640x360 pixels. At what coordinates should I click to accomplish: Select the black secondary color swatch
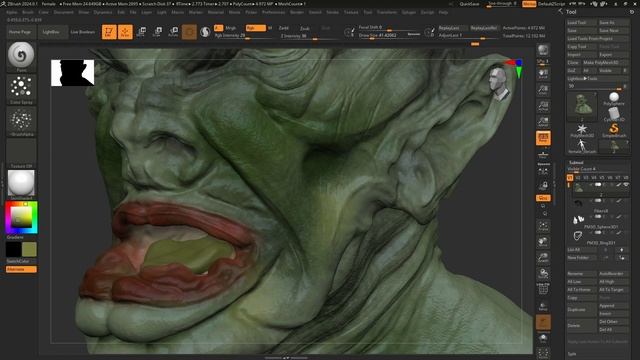tap(13, 249)
